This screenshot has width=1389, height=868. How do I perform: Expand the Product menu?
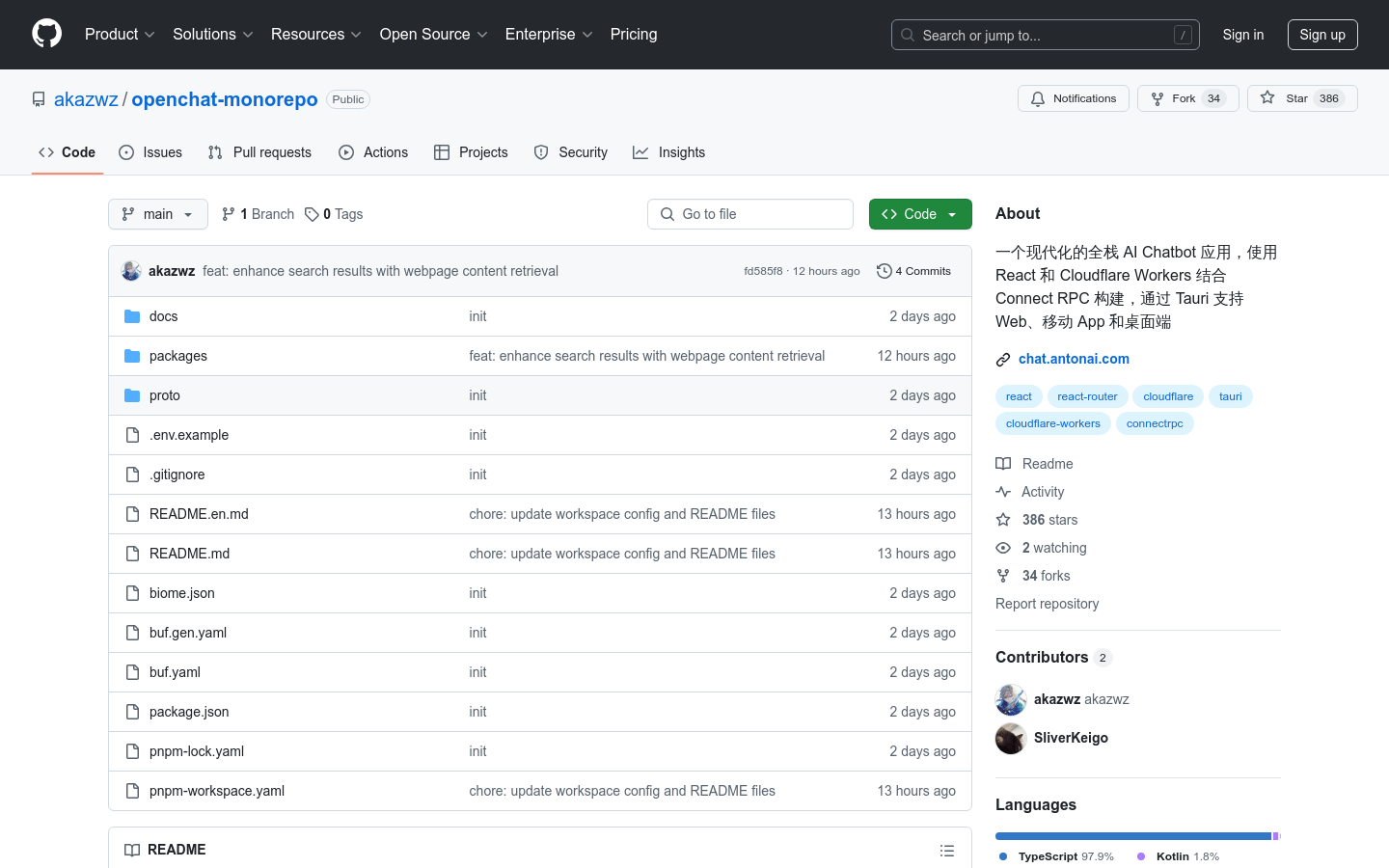pyautogui.click(x=120, y=35)
